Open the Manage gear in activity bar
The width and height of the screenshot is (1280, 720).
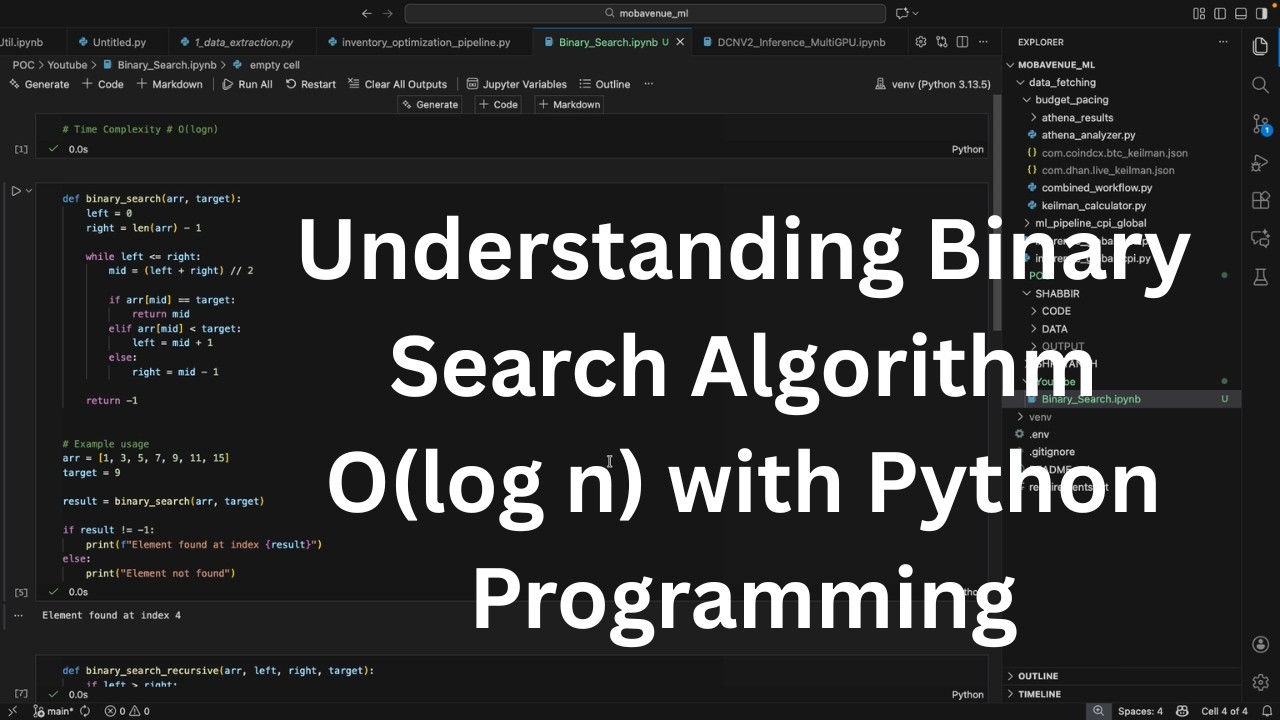1260,682
